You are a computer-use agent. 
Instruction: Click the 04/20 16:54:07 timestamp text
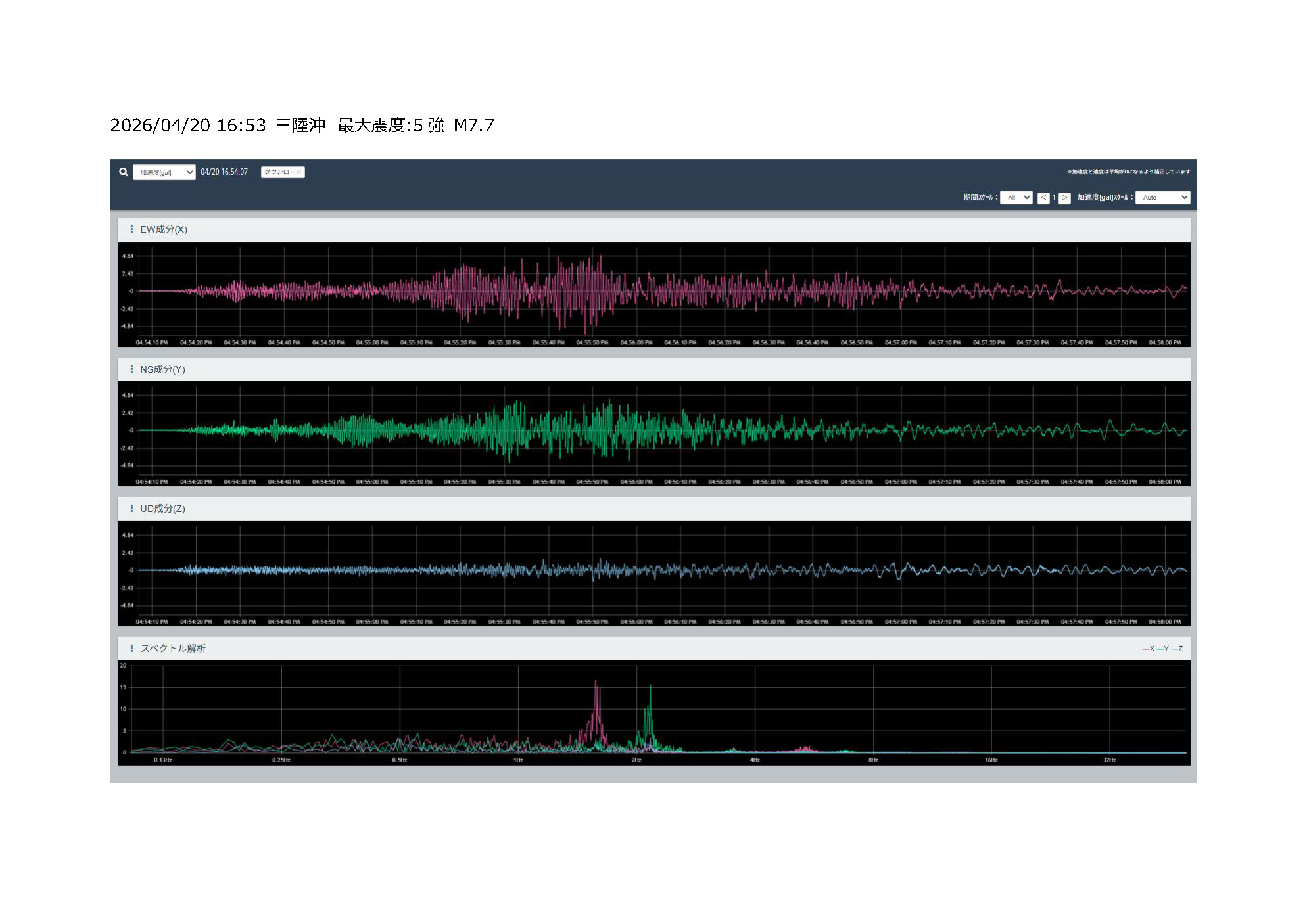[224, 172]
